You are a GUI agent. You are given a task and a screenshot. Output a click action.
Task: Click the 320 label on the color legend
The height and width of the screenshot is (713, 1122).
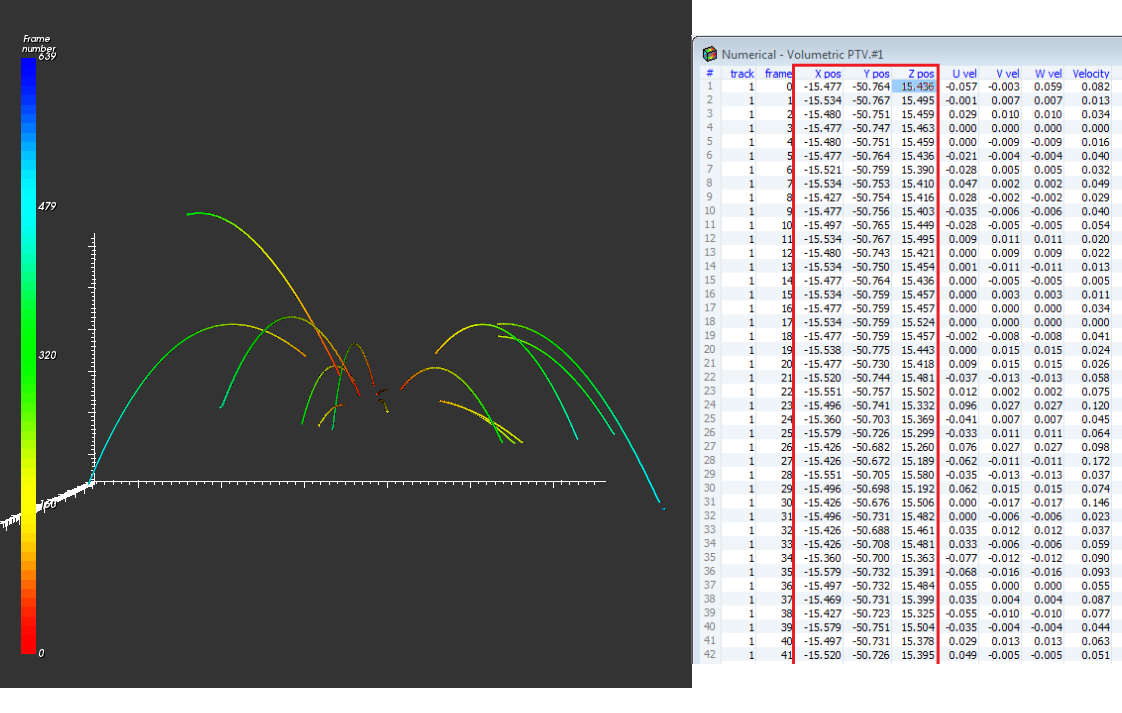[x=46, y=355]
